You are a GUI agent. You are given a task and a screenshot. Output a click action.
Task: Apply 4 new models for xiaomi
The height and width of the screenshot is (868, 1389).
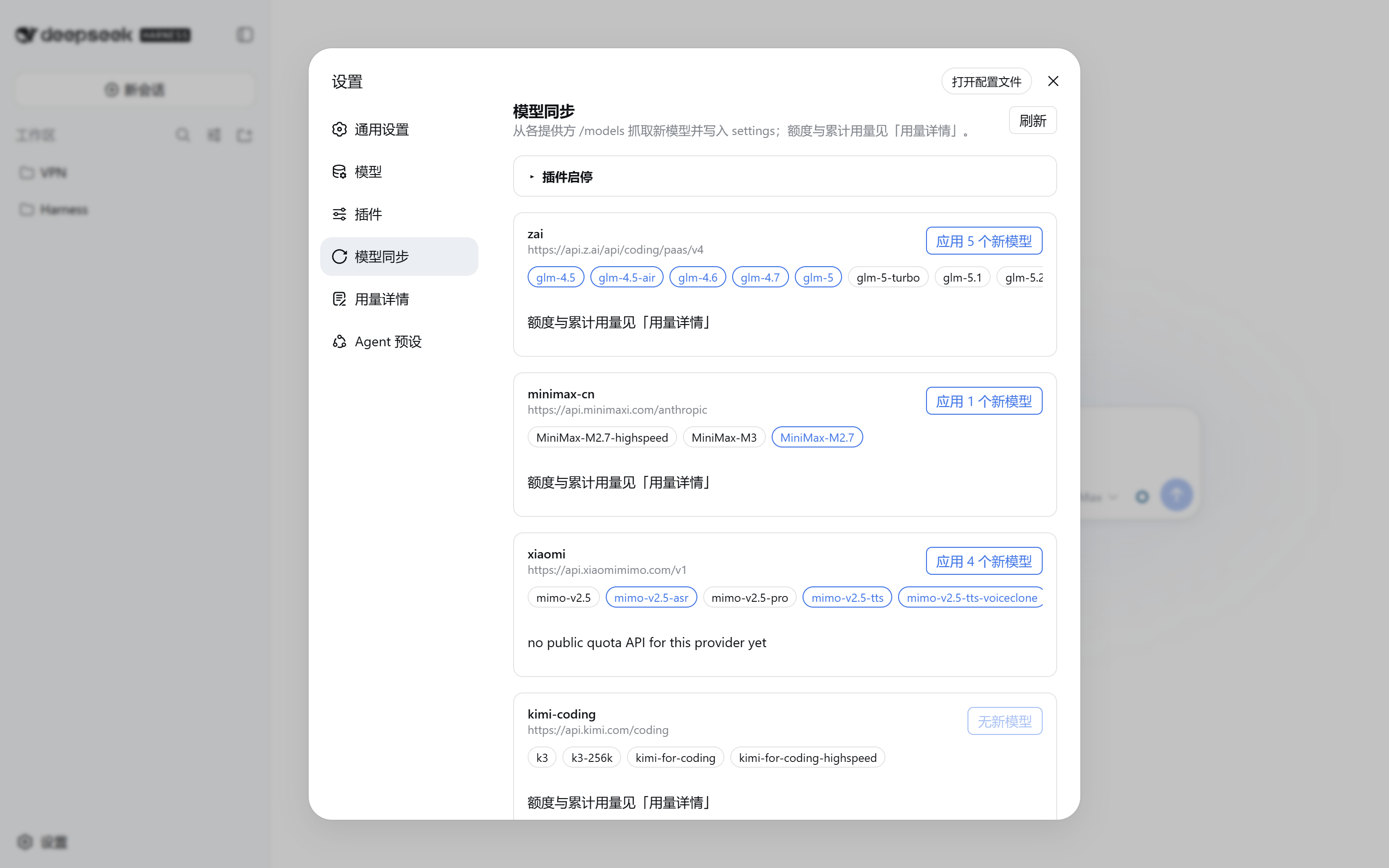984,561
